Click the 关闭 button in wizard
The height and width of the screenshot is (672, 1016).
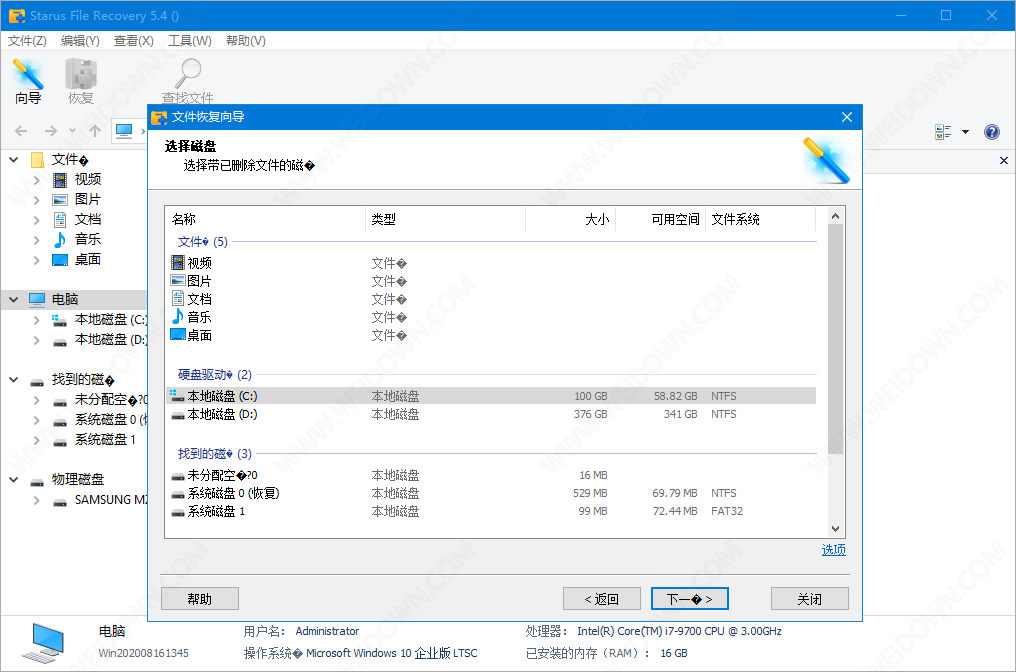point(810,599)
